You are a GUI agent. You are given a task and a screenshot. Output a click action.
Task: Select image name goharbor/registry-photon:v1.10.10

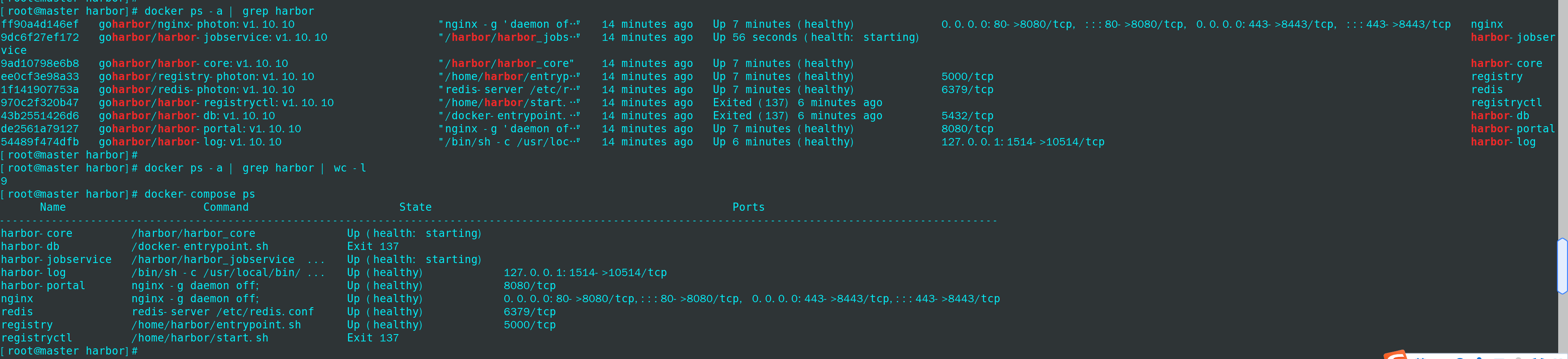(206, 77)
